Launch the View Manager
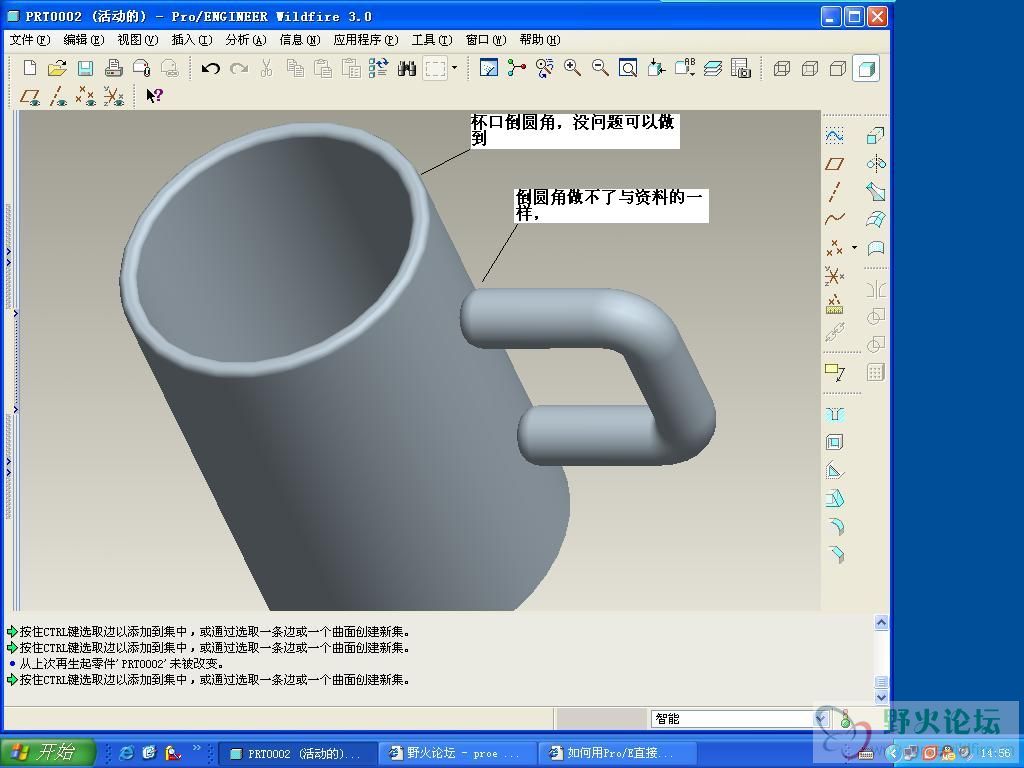 coord(741,68)
